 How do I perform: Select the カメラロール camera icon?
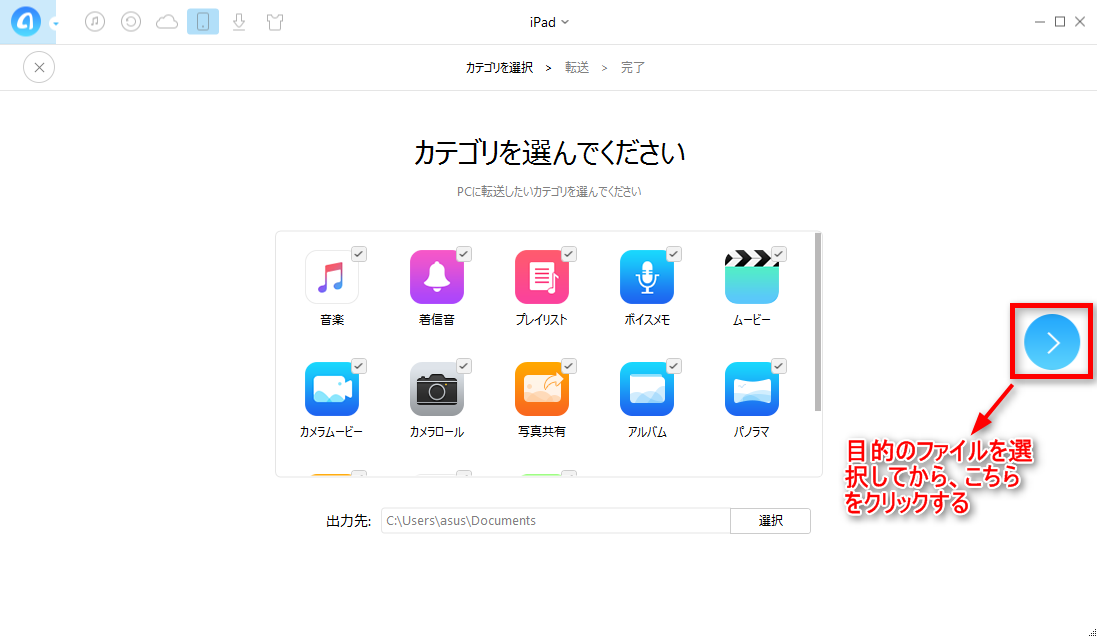coord(437,389)
